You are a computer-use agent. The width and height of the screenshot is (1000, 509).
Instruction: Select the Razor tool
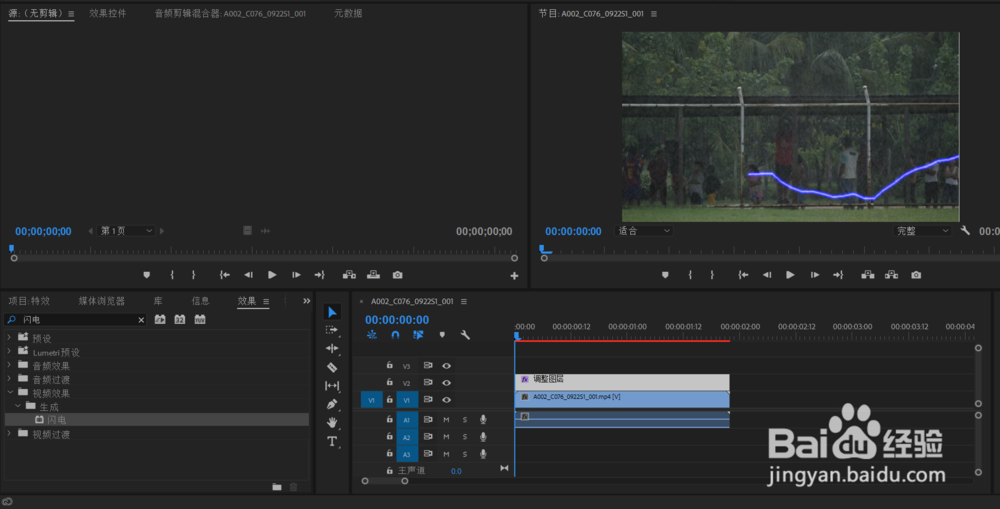pyautogui.click(x=332, y=367)
